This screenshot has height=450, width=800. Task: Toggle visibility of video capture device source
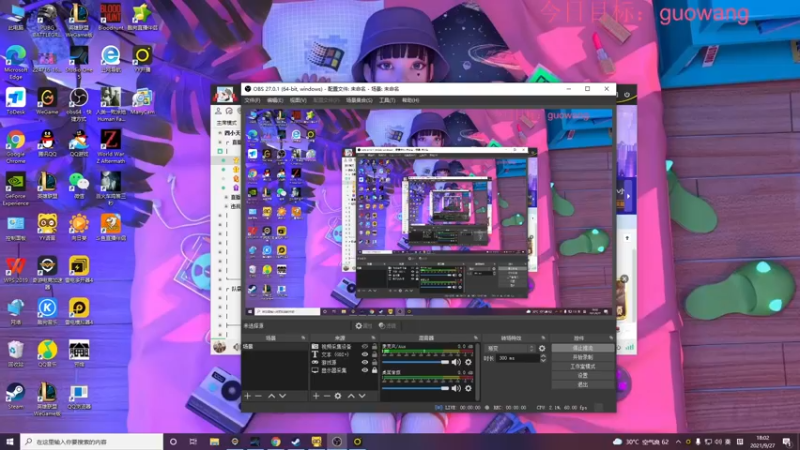(364, 346)
